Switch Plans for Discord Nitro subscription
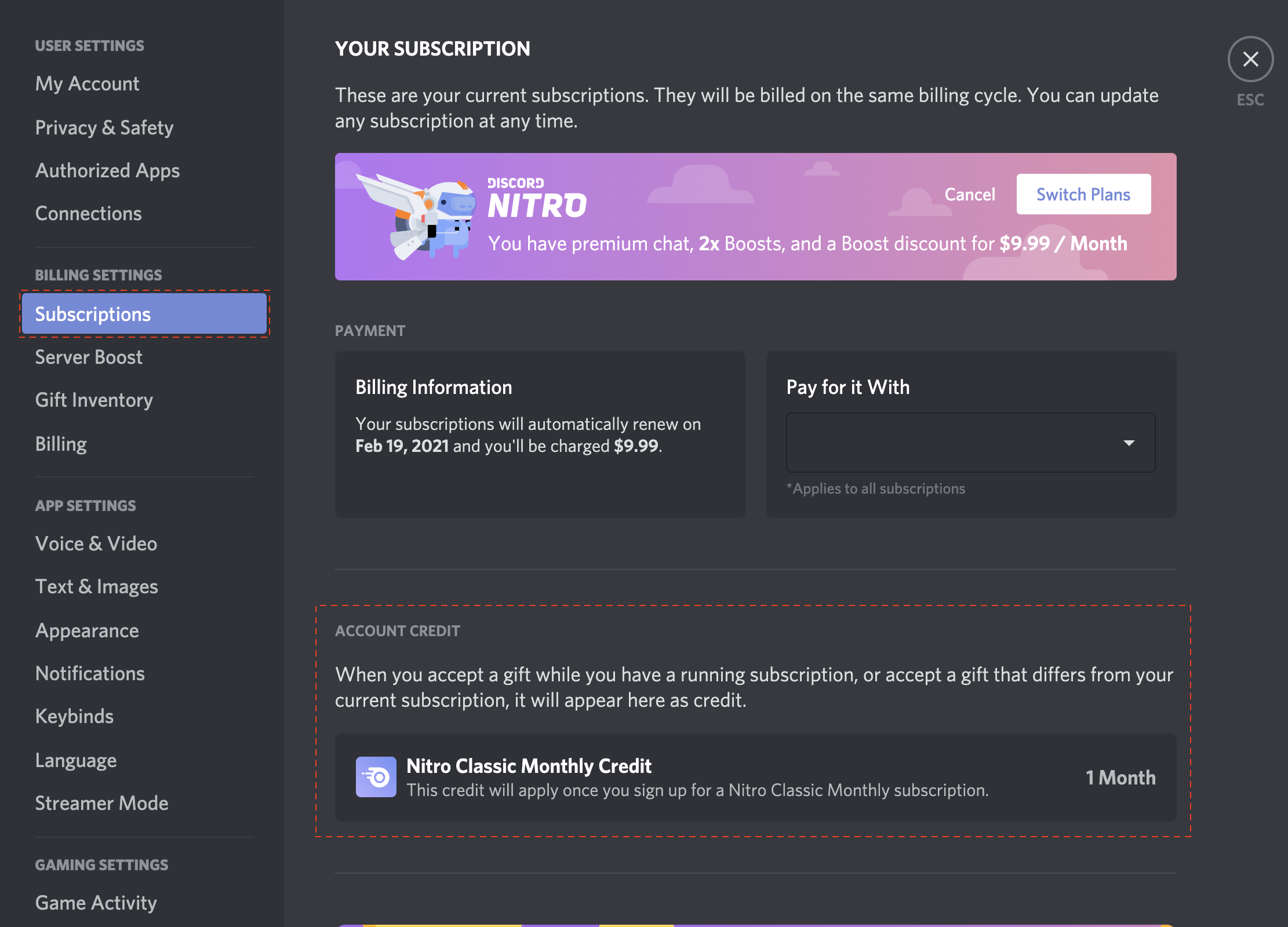This screenshot has width=1288, height=927. [1084, 194]
